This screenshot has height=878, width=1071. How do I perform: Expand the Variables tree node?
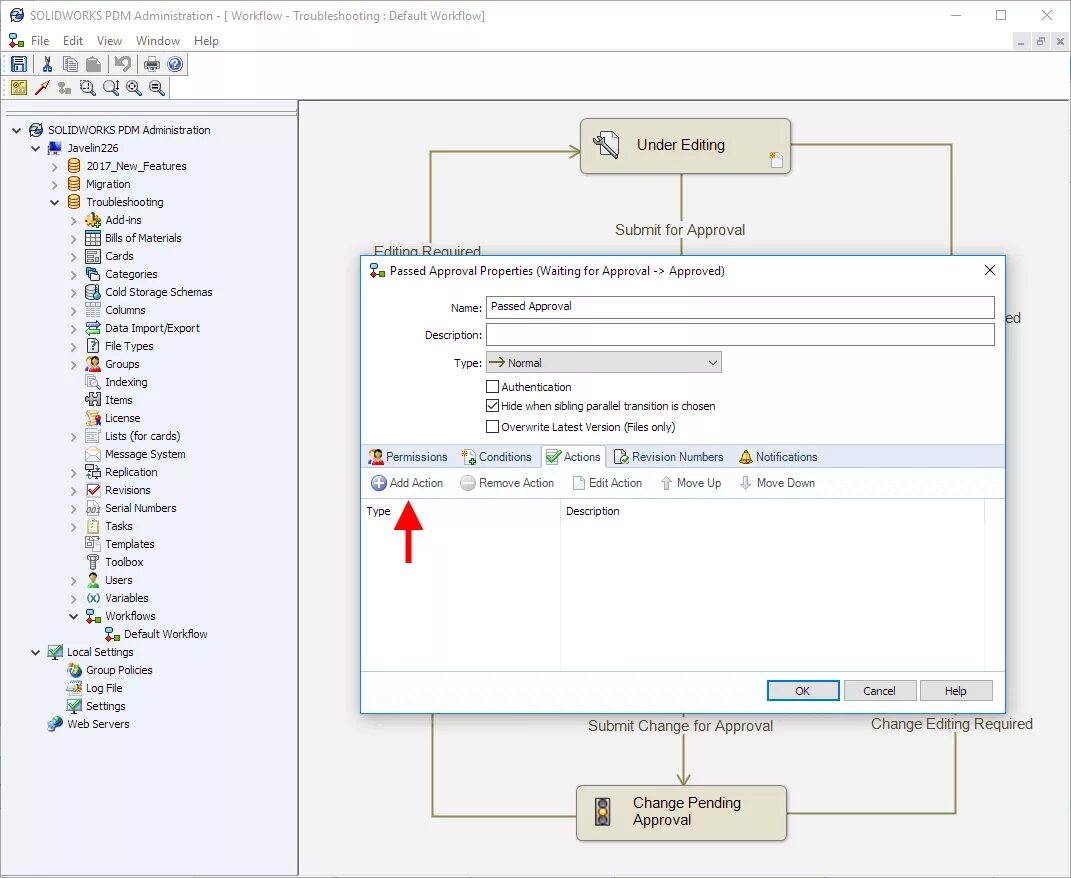pyautogui.click(x=74, y=599)
